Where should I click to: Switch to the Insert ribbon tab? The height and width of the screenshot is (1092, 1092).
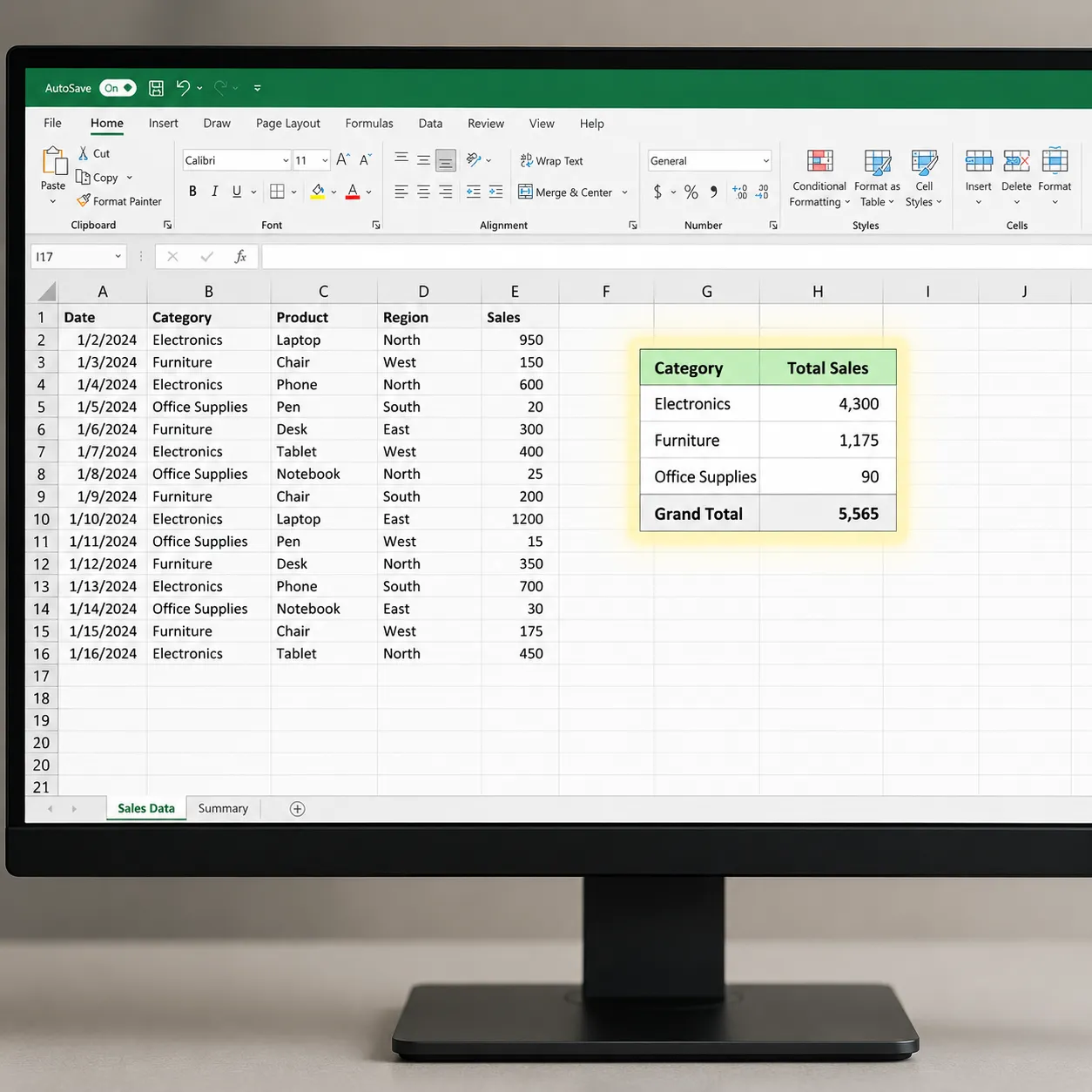pyautogui.click(x=163, y=124)
